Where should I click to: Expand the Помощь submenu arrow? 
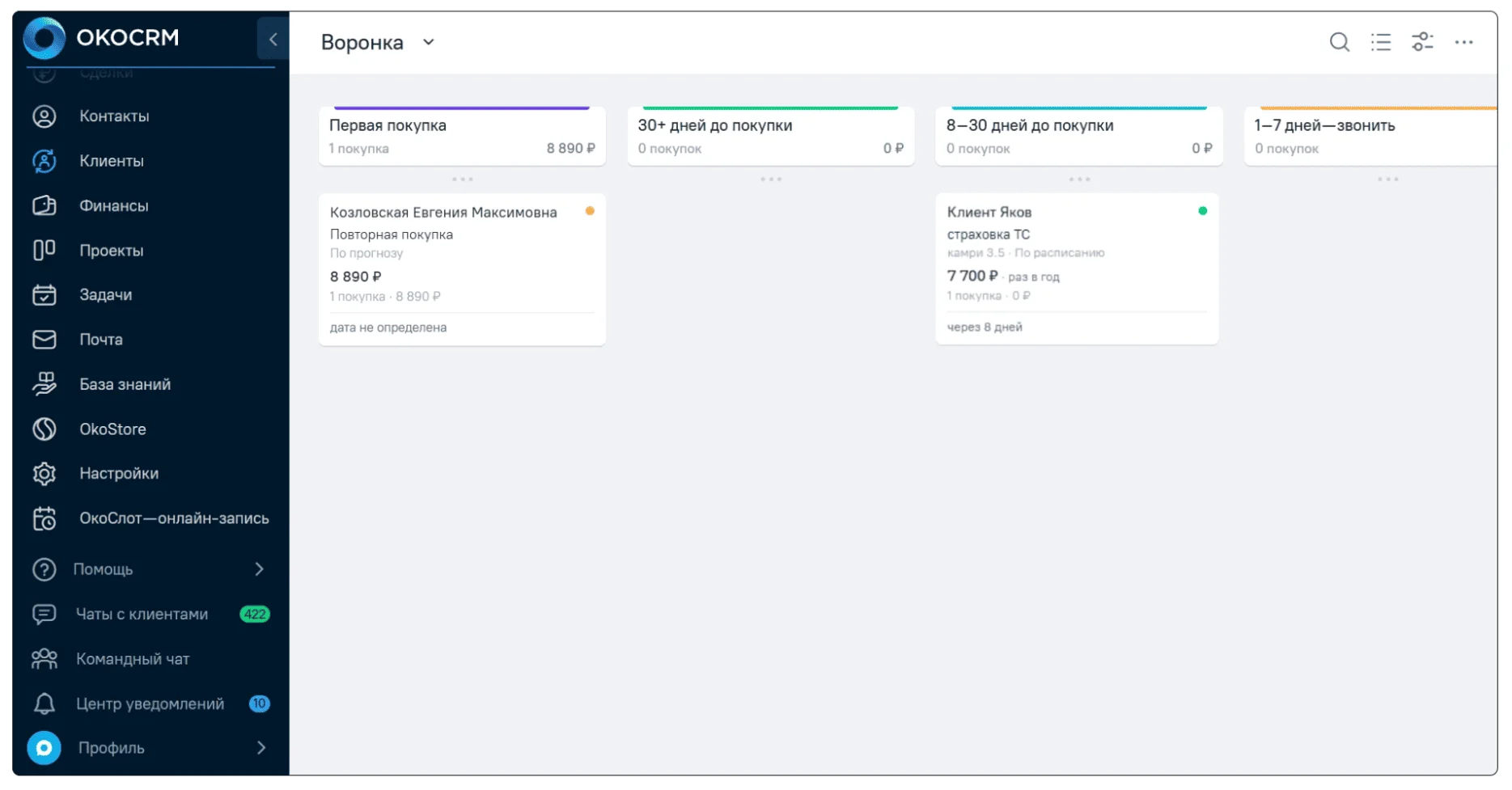pyautogui.click(x=260, y=569)
